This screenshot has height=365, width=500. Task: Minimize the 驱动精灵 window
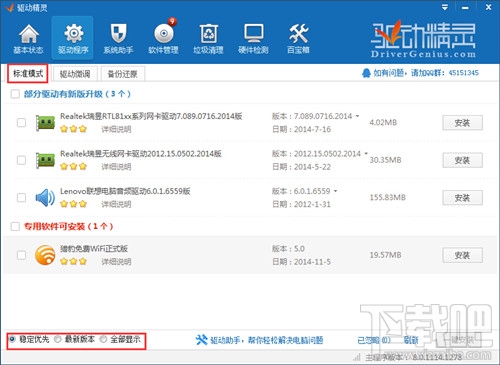[466, 7]
